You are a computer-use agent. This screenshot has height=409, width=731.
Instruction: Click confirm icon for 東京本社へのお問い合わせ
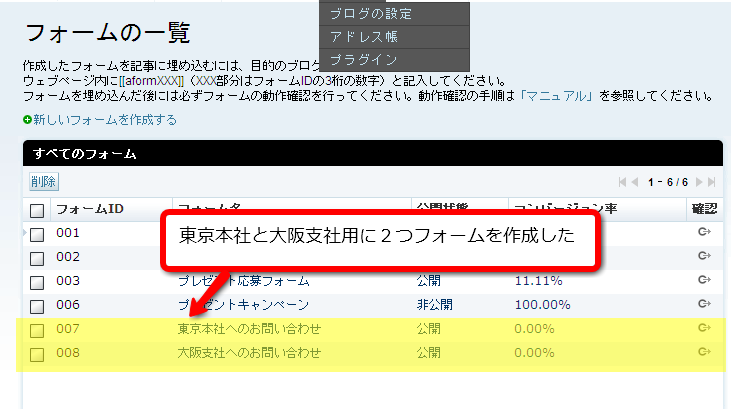[x=703, y=329]
